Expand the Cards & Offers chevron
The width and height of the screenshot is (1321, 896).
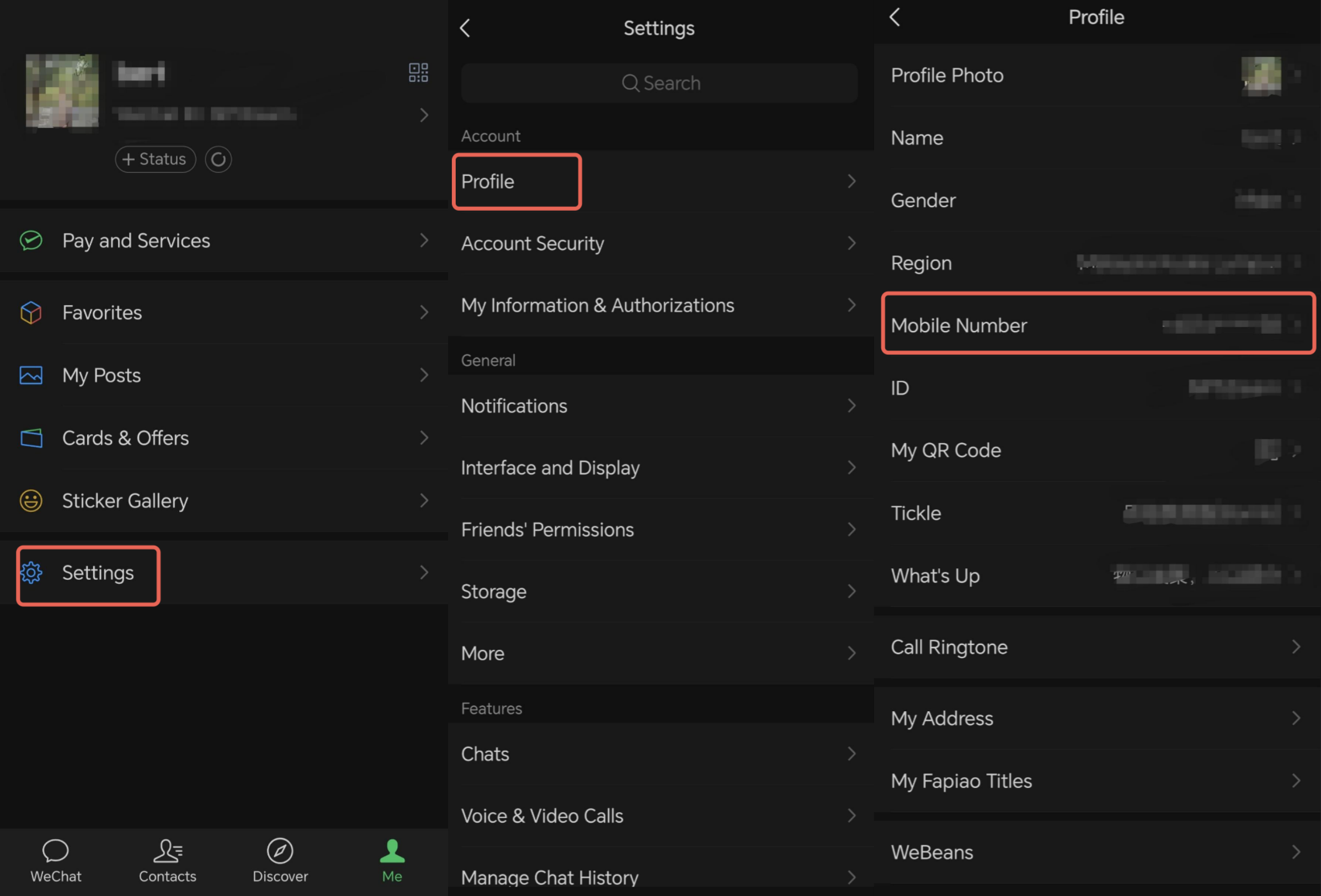[424, 438]
